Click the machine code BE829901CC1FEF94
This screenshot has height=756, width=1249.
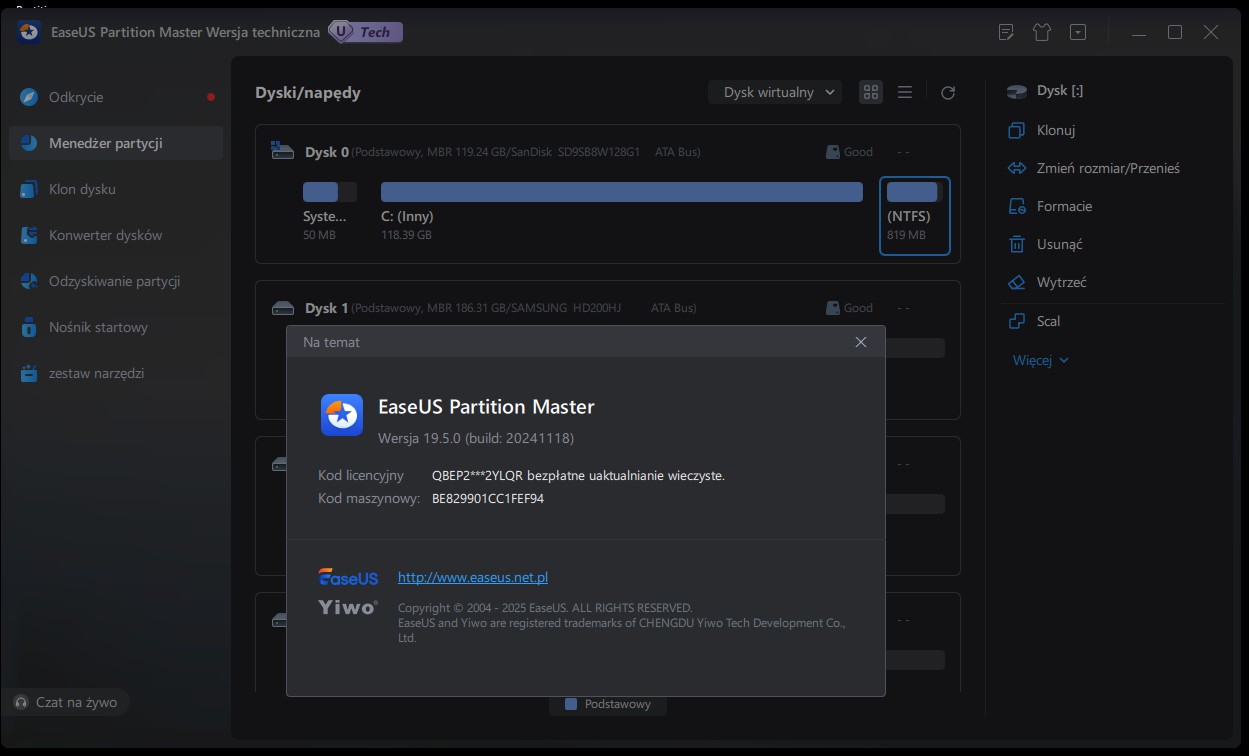pos(488,498)
